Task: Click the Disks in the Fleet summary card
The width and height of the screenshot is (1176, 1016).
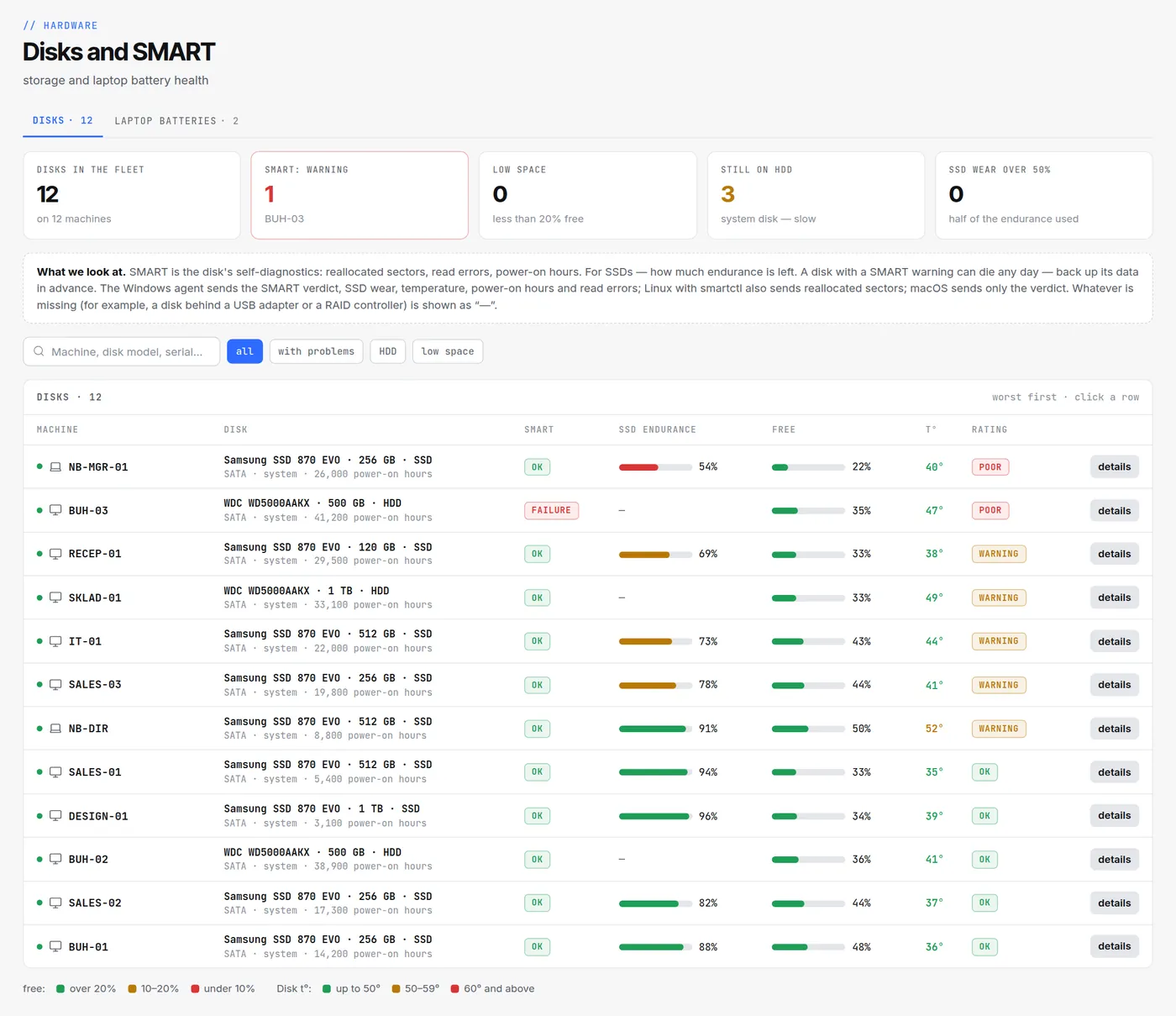Action: tap(132, 195)
